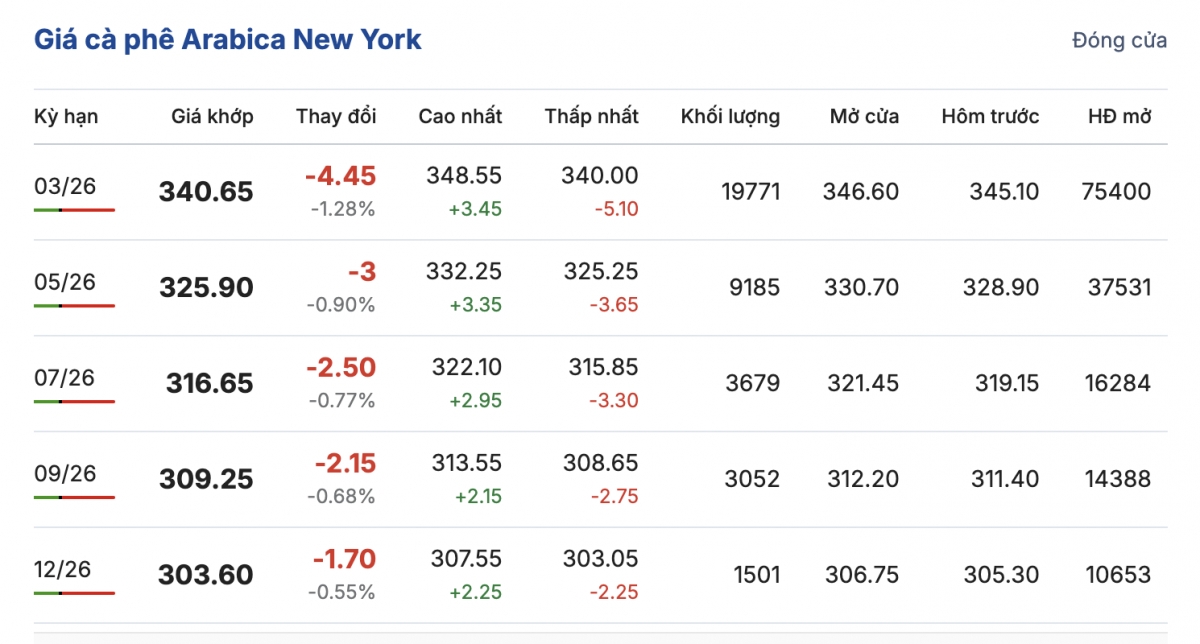The height and width of the screenshot is (644, 1200).
Task: Click the -4.45 change value
Action: click(x=340, y=177)
